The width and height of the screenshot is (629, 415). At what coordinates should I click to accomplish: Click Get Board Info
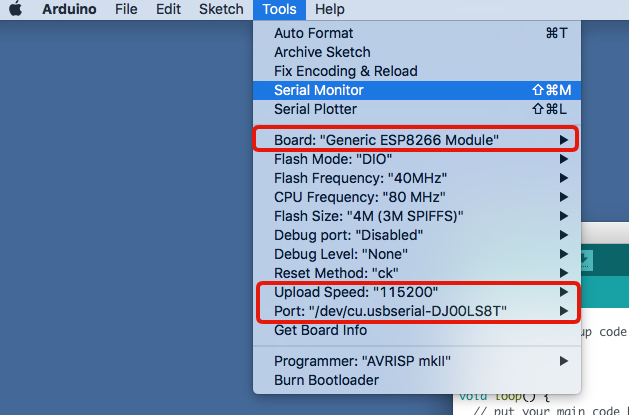tap(417, 330)
